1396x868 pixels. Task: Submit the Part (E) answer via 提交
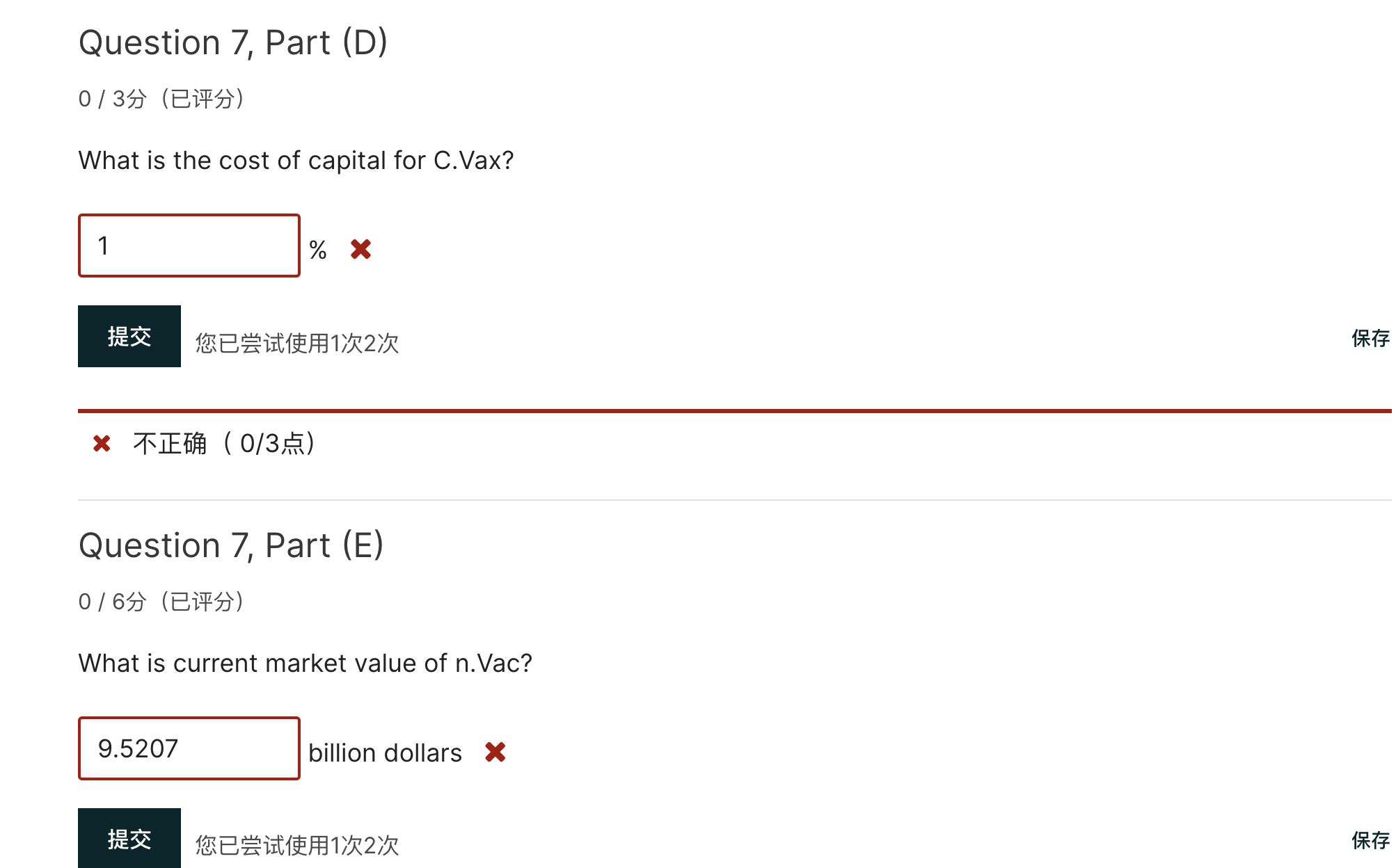click(x=128, y=839)
